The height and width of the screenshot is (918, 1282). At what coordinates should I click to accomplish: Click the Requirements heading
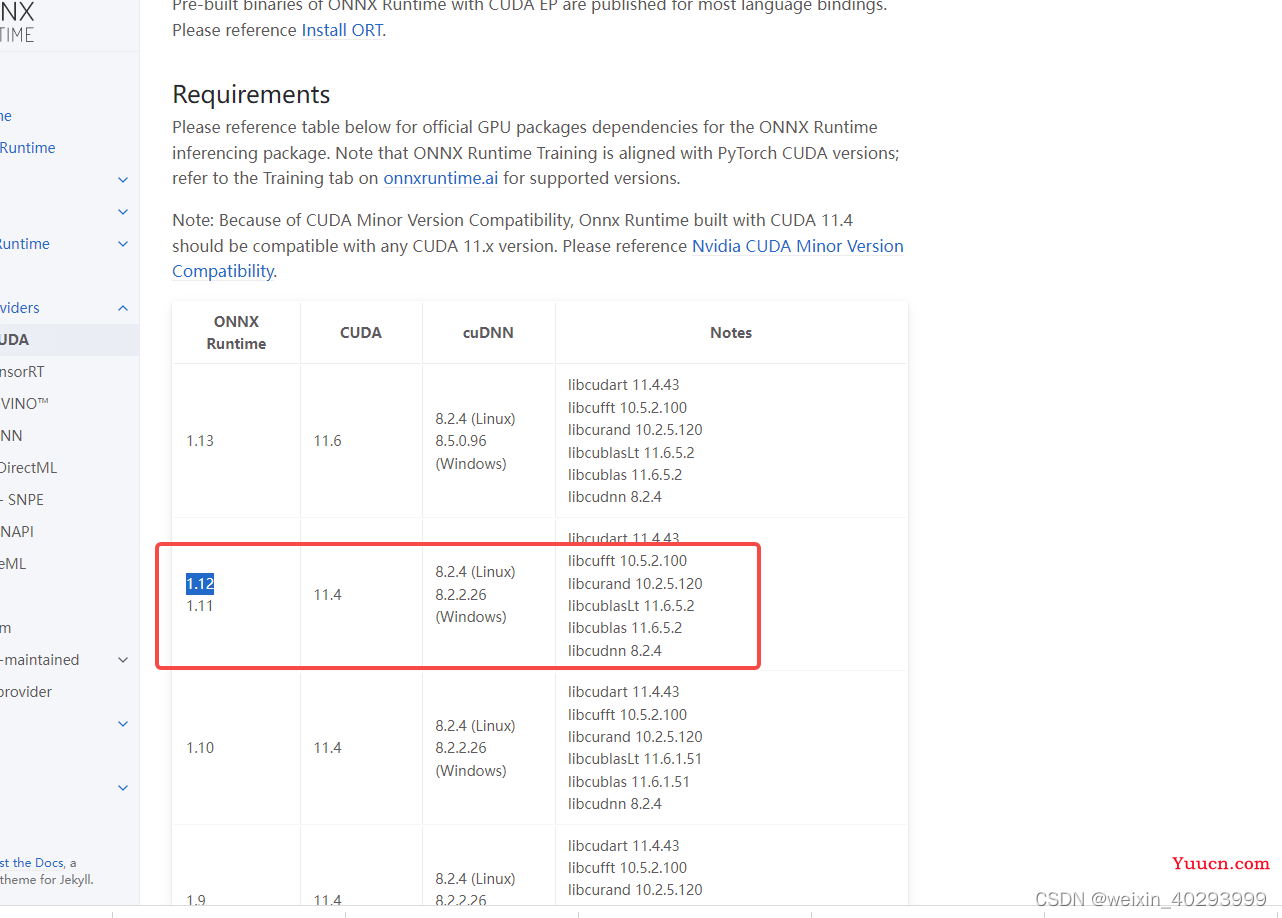click(251, 94)
